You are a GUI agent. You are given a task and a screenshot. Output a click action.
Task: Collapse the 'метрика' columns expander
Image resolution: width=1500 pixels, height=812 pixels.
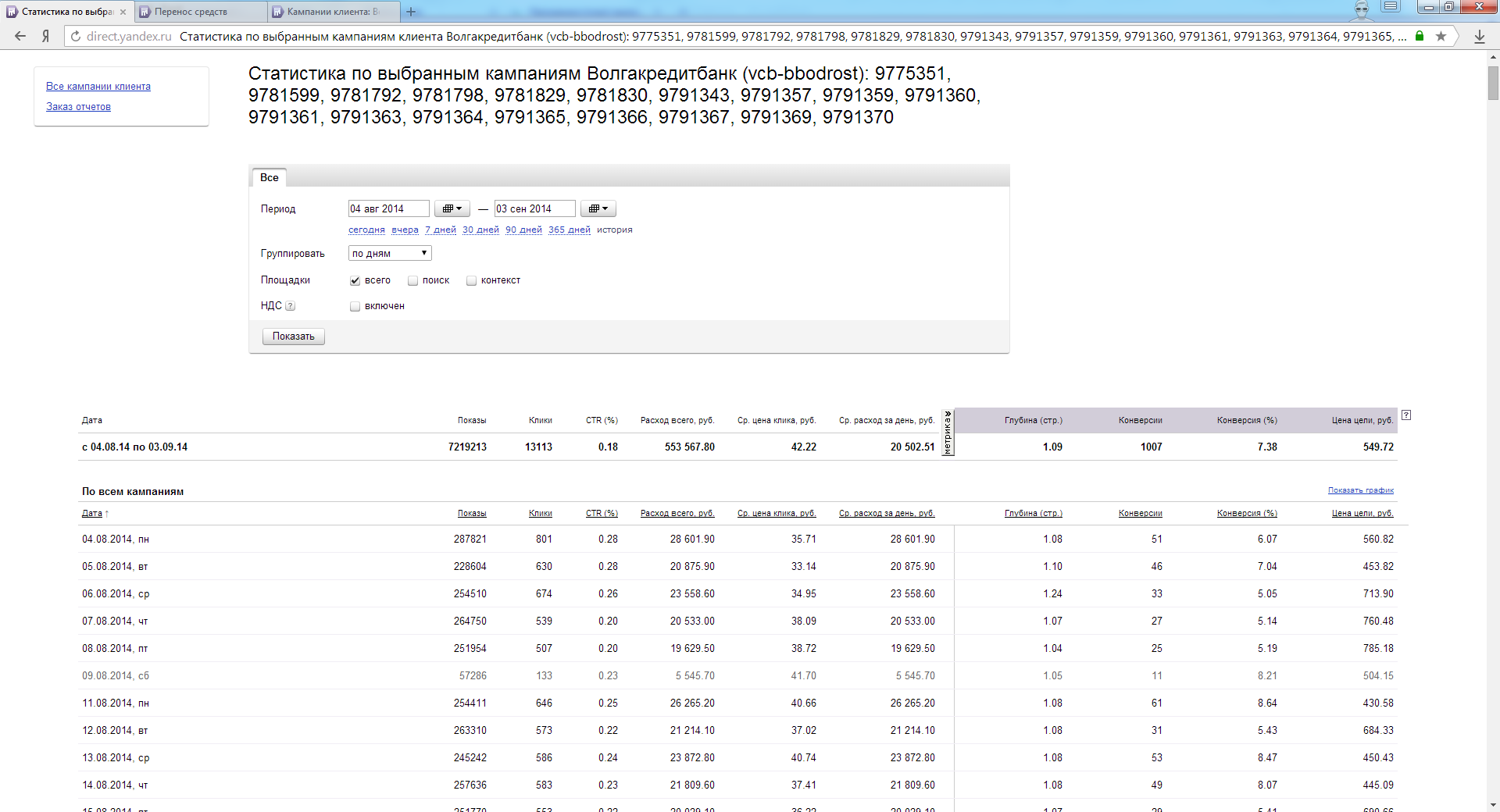coord(948,432)
